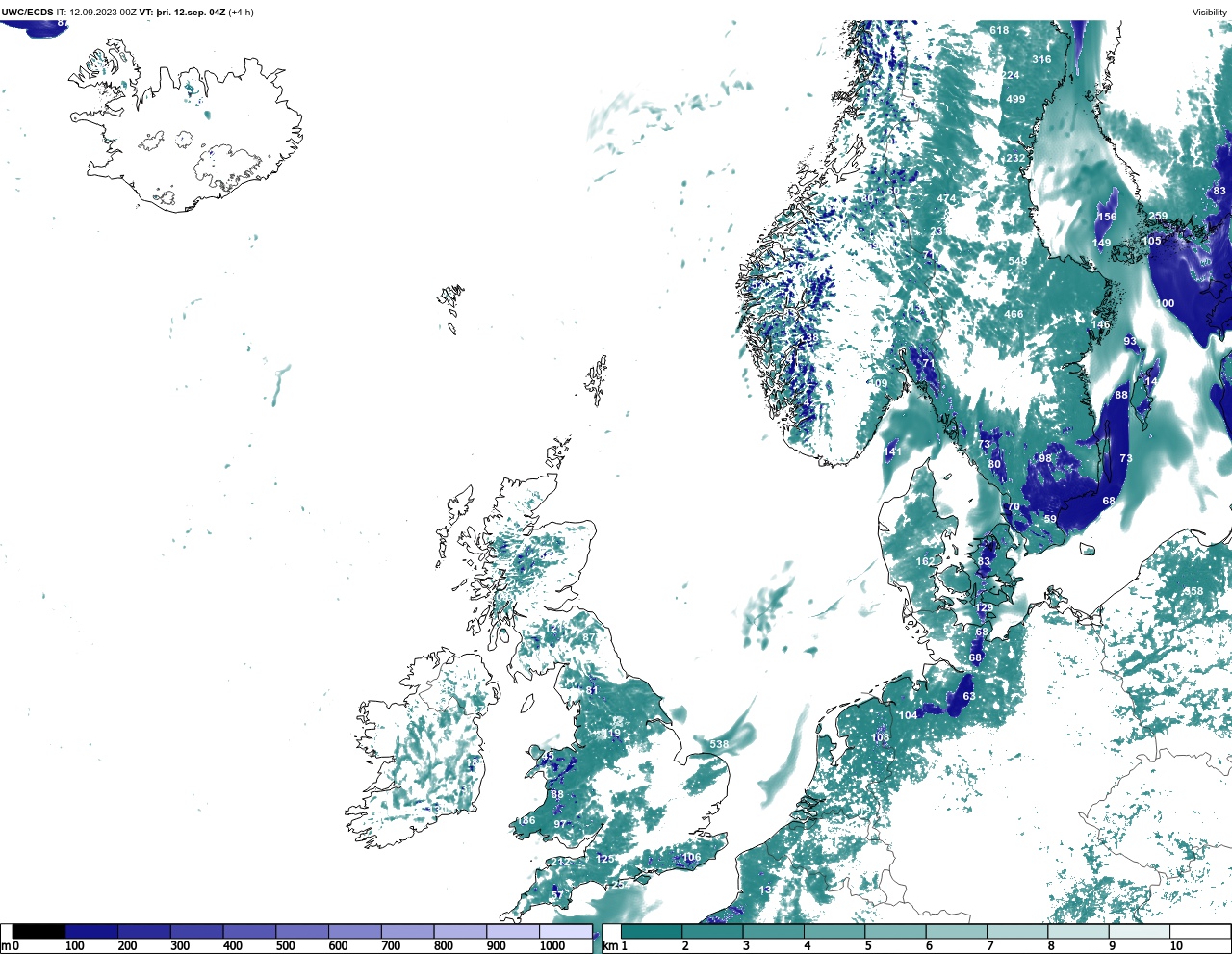Select the 3–4 km teal legend swatch
Image resolution: width=1232 pixels, height=954 pixels.
click(774, 932)
